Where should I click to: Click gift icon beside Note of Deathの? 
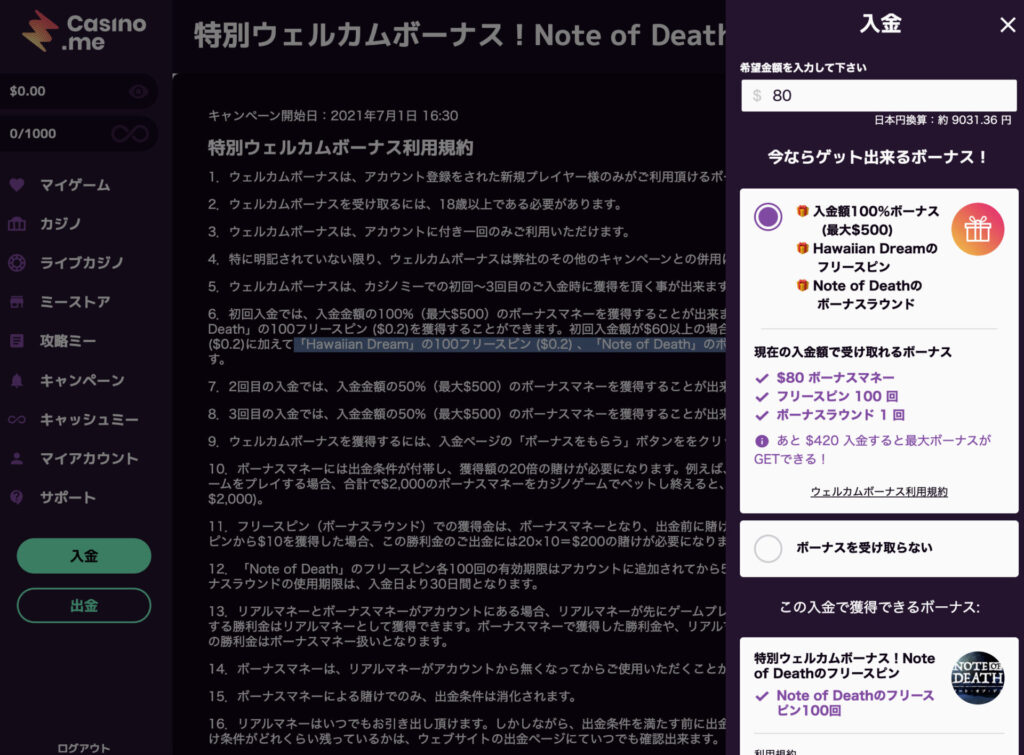[803, 285]
